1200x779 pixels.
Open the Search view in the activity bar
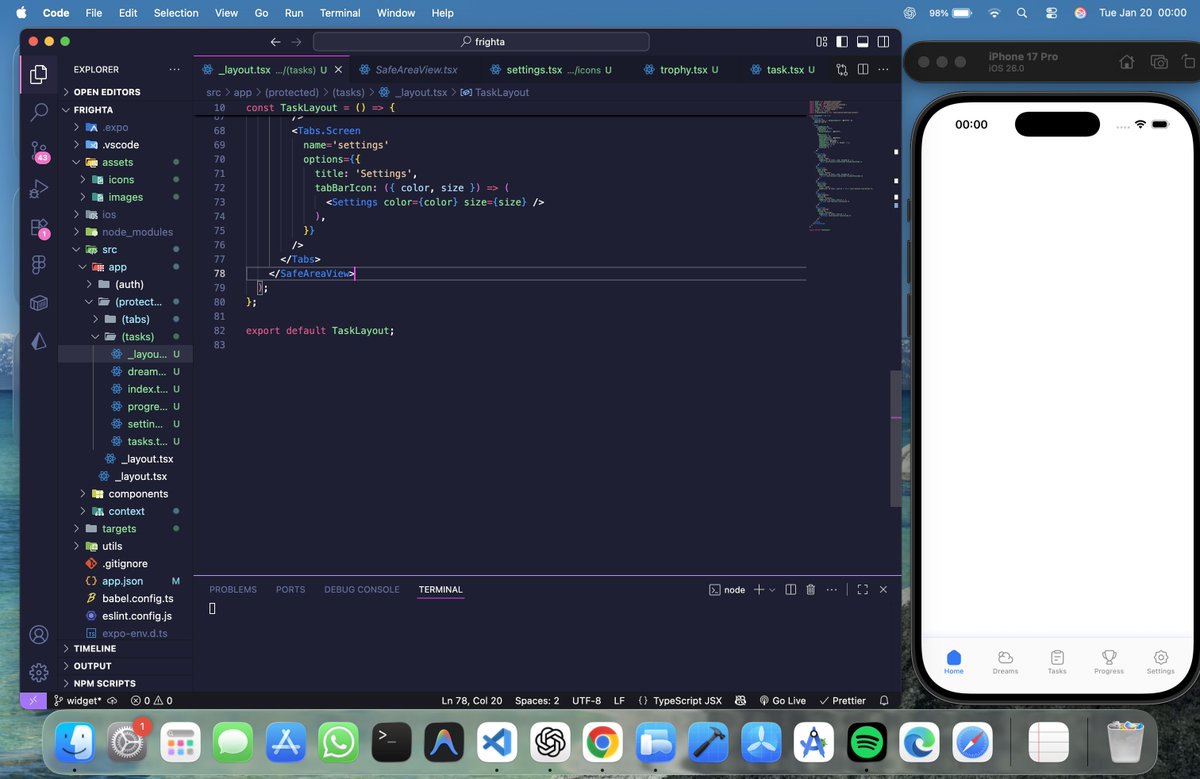tap(38, 111)
